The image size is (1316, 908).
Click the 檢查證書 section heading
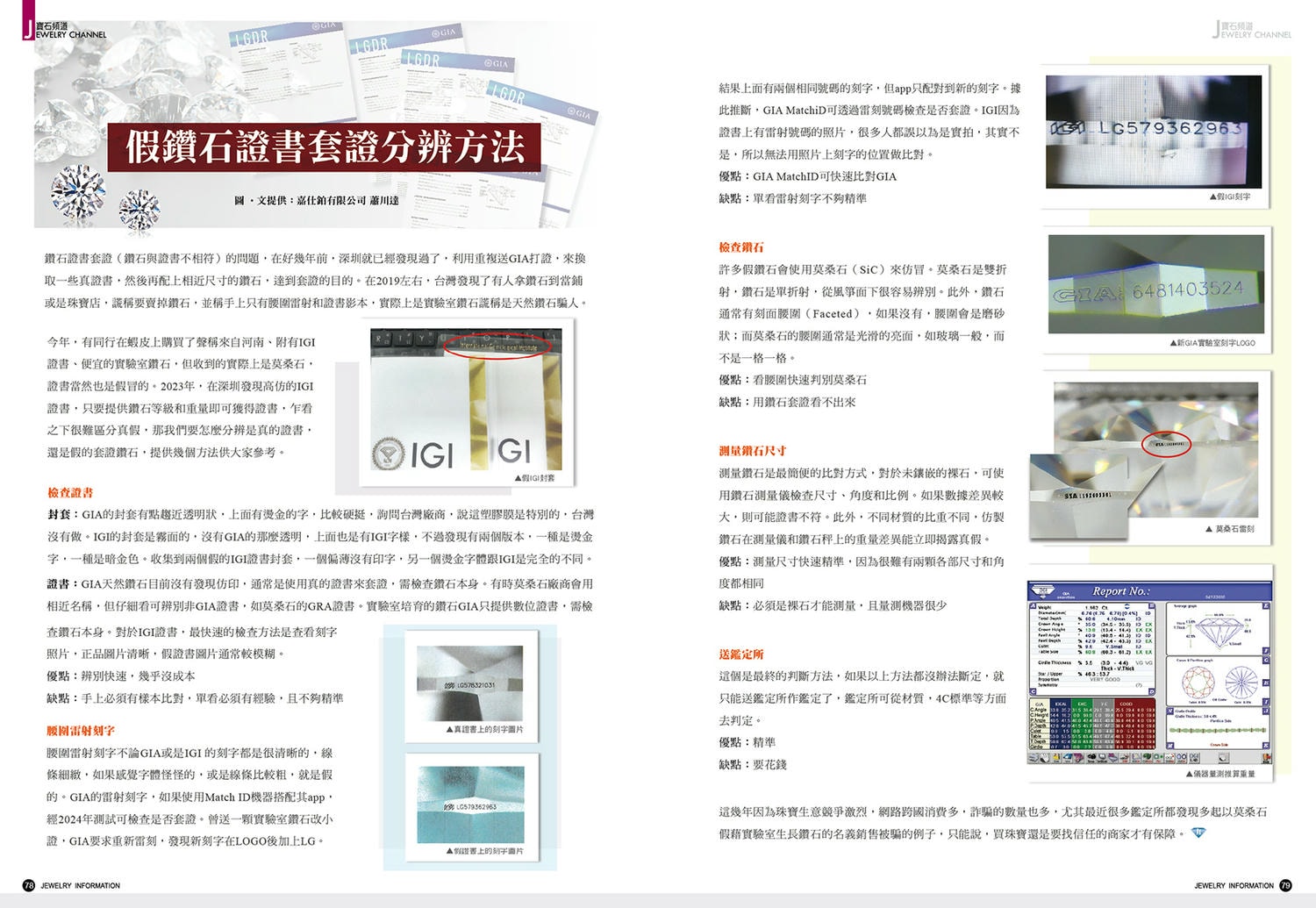pyautogui.click(x=70, y=493)
